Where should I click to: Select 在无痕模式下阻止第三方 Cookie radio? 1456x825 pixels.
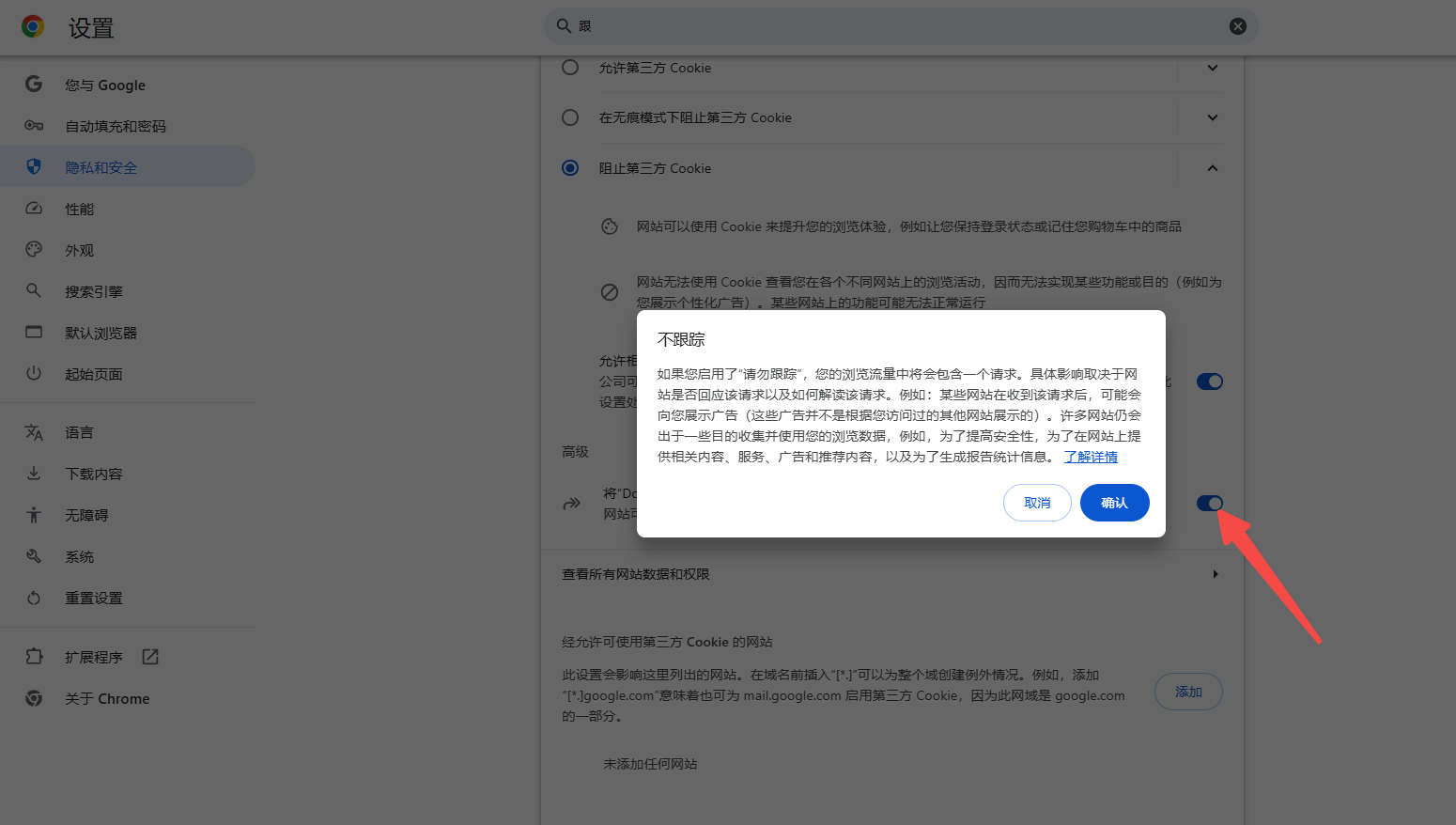tap(570, 117)
